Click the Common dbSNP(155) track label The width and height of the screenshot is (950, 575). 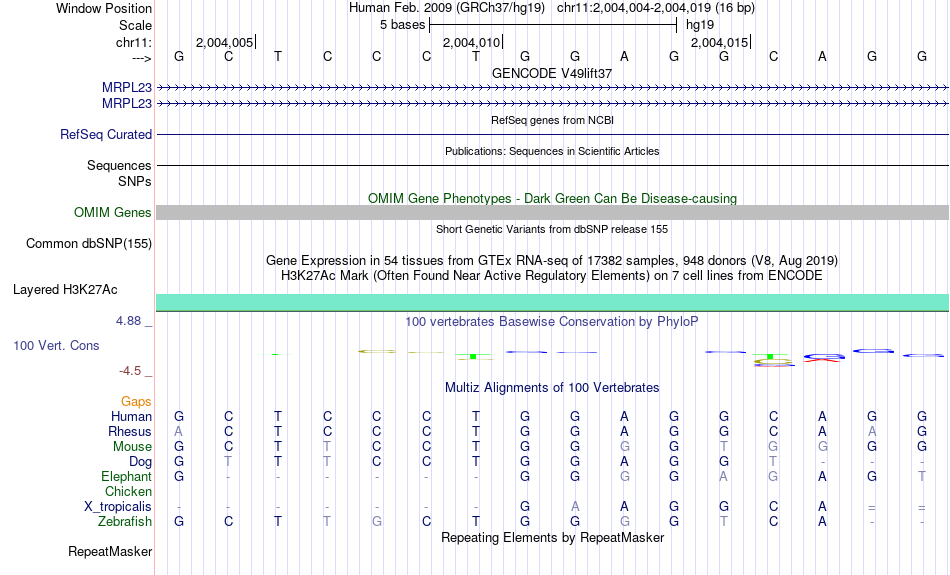88,244
